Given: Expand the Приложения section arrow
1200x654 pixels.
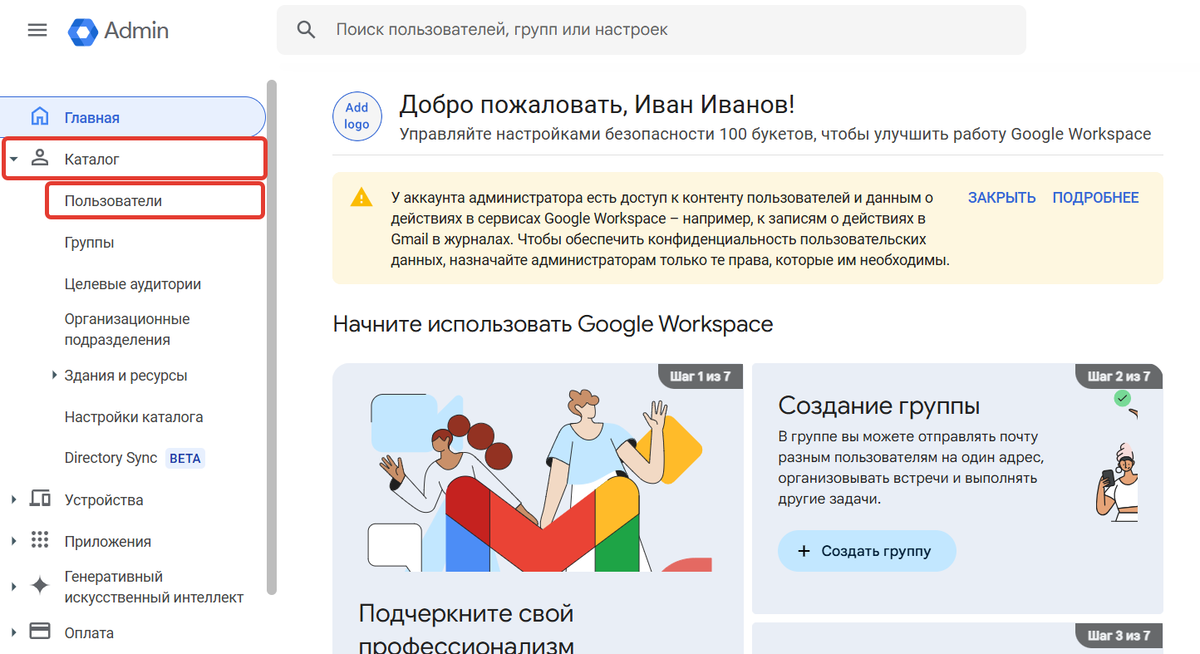Looking at the screenshot, I should pos(14,541).
